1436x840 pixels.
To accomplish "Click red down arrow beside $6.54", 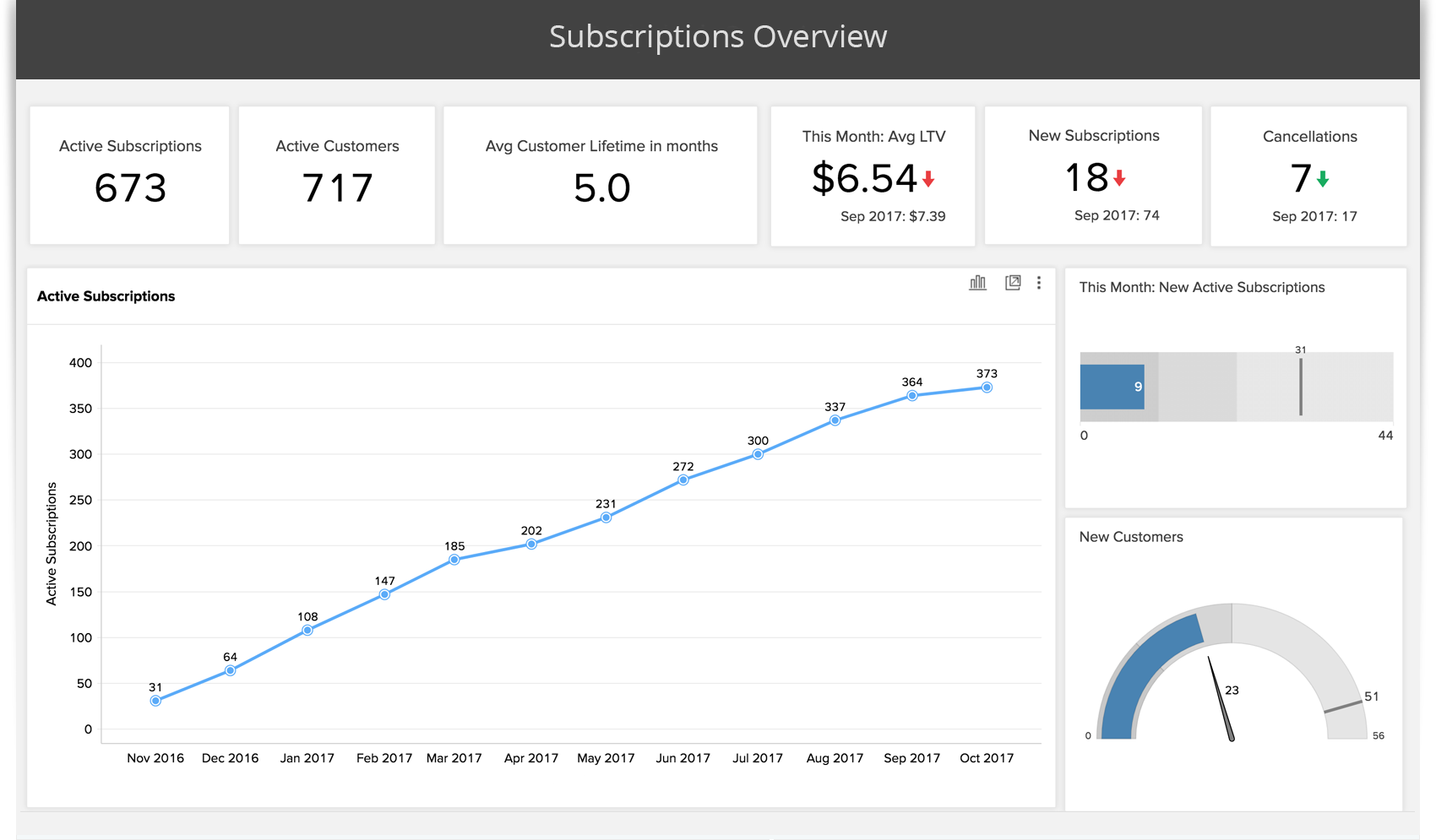I will pos(928,179).
